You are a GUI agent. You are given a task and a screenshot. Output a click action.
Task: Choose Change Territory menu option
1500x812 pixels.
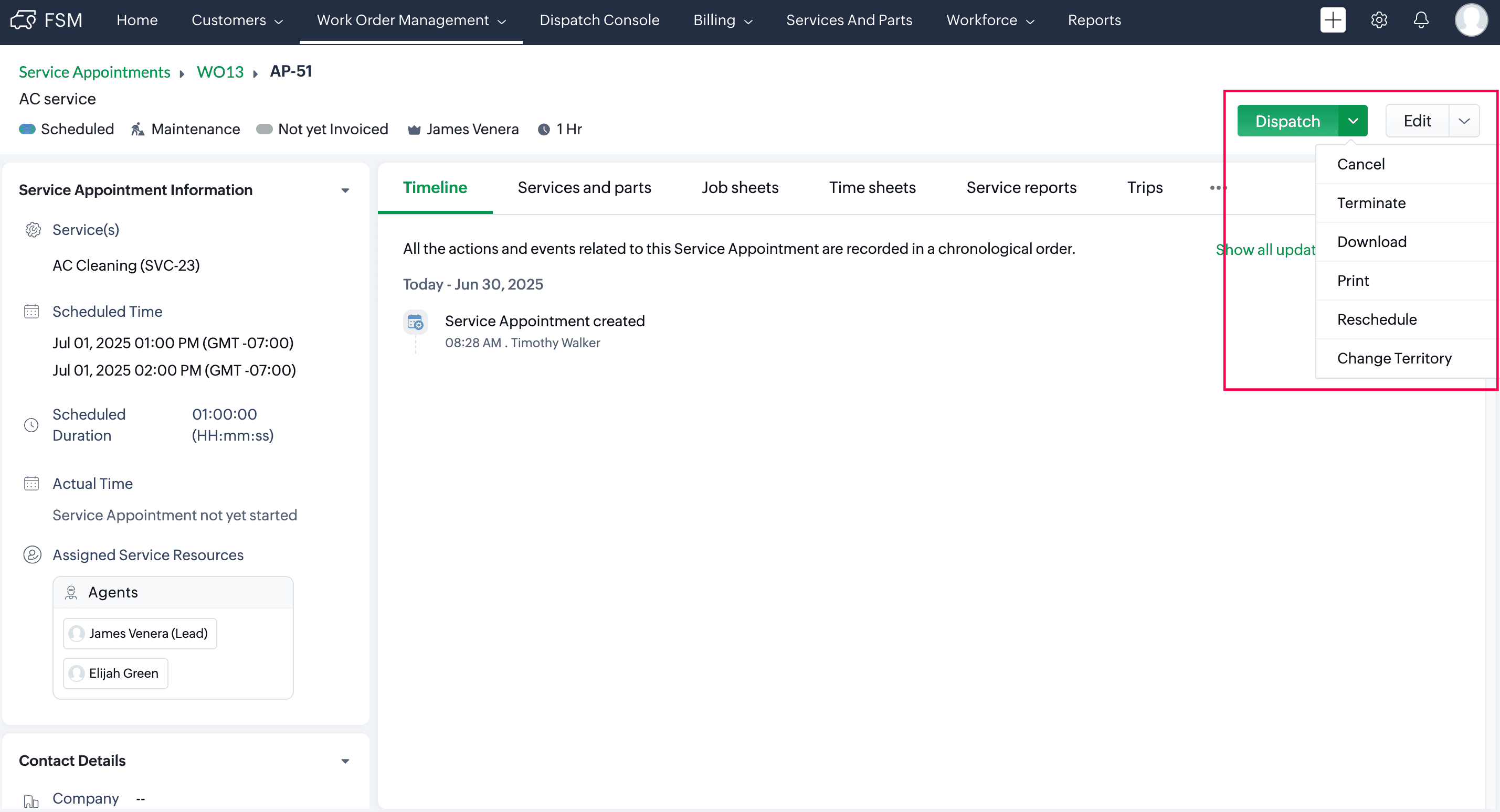(x=1394, y=359)
